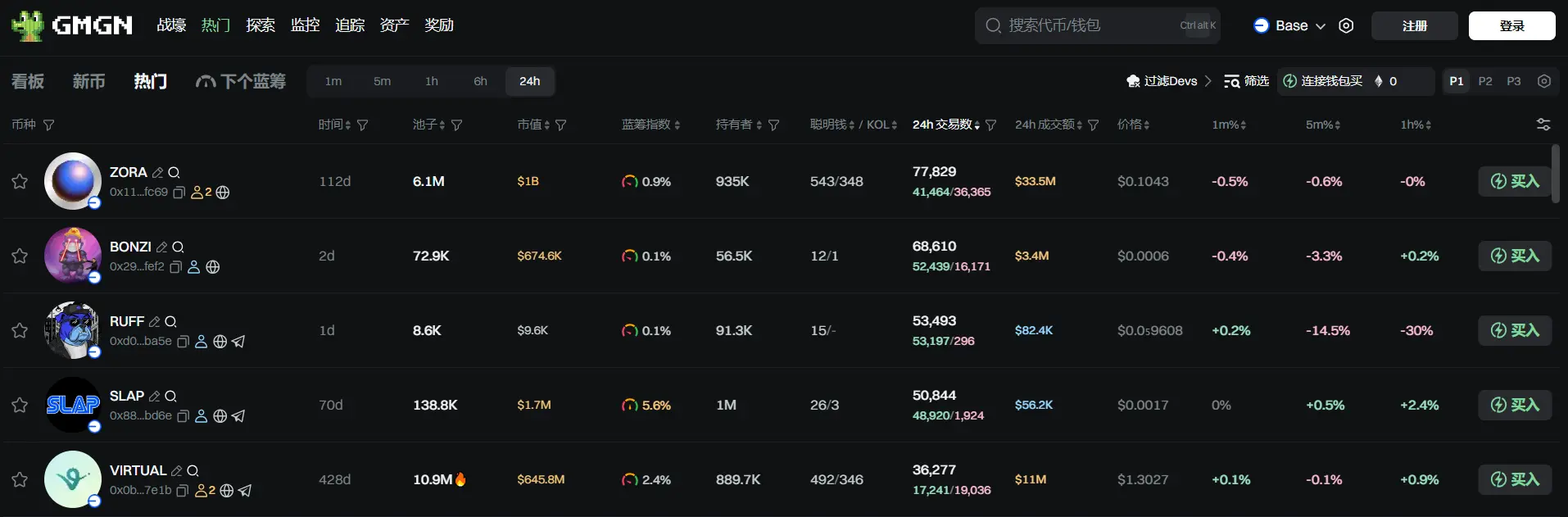Screen dimensions: 1568x517
Task: Open SLAP token logo
Action: (x=72, y=405)
